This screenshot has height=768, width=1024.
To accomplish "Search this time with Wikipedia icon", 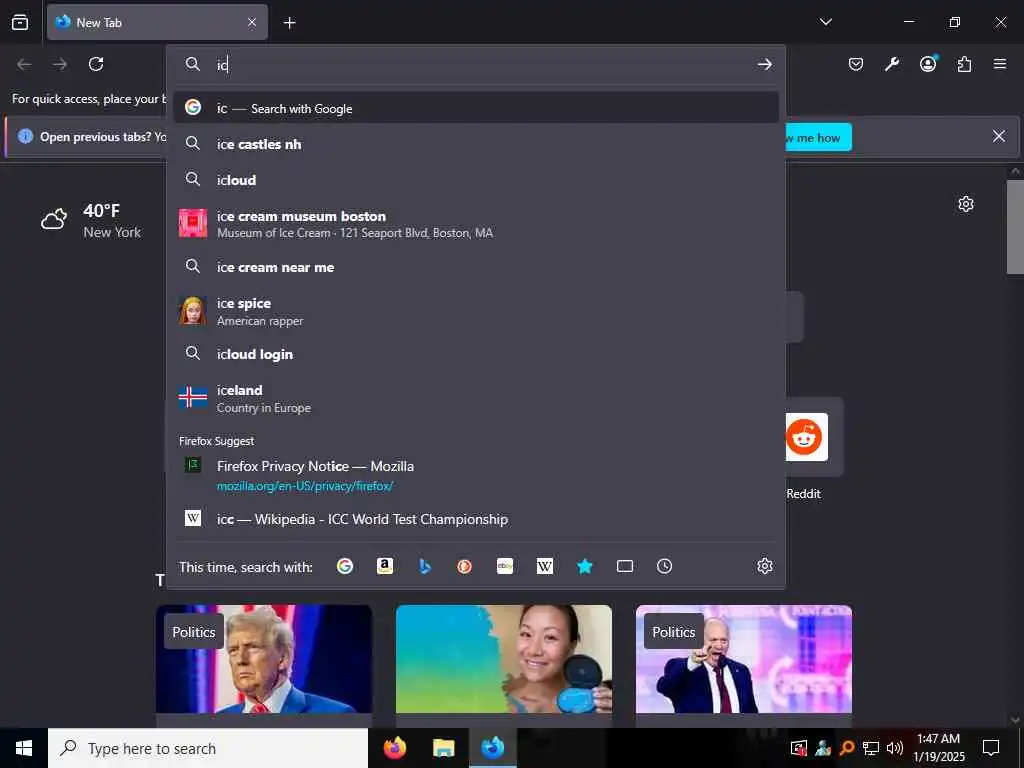I will (545, 566).
